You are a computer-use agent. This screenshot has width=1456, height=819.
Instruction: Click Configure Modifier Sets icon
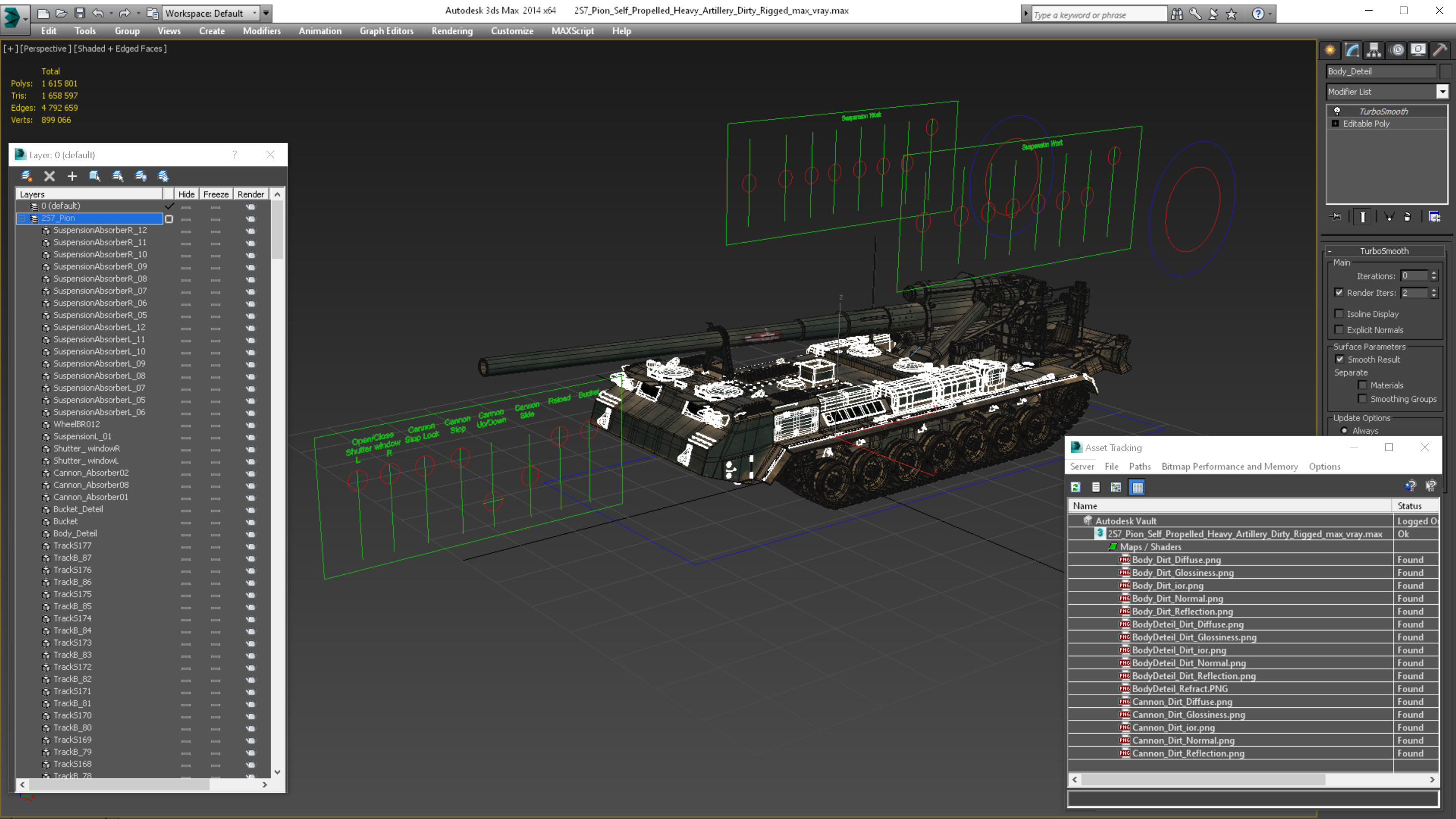[x=1435, y=217]
